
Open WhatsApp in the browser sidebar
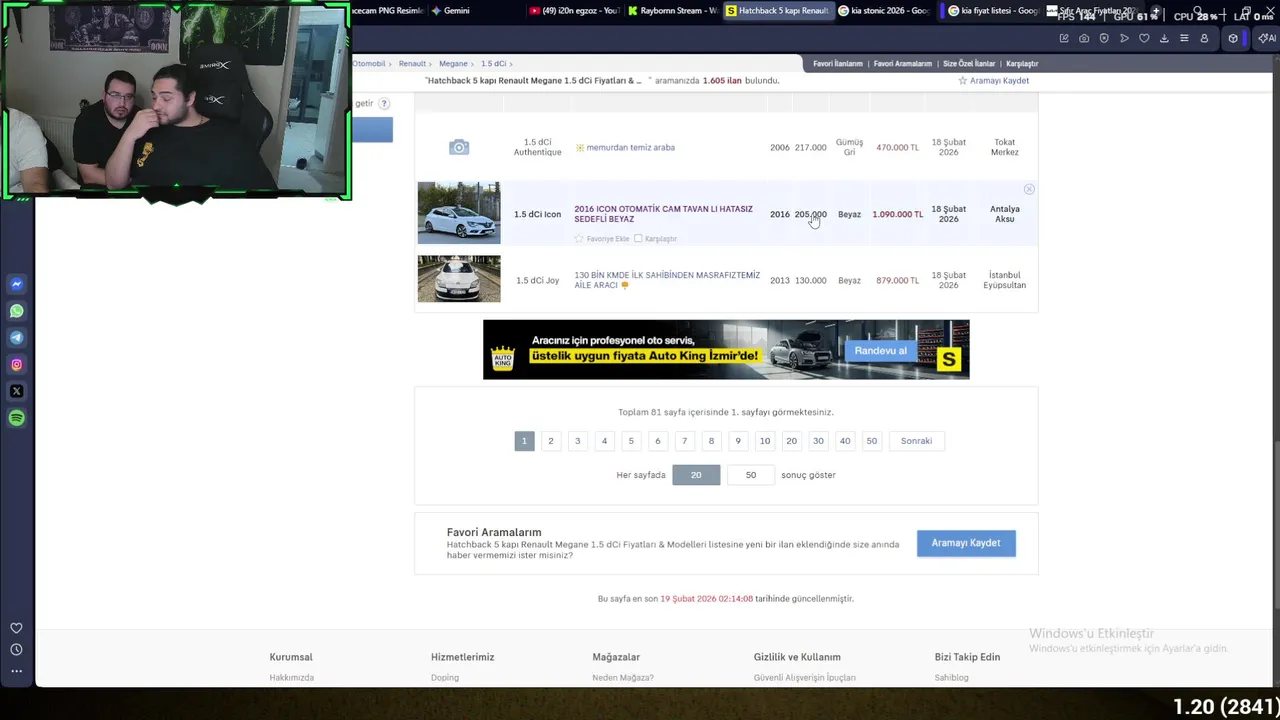16,311
